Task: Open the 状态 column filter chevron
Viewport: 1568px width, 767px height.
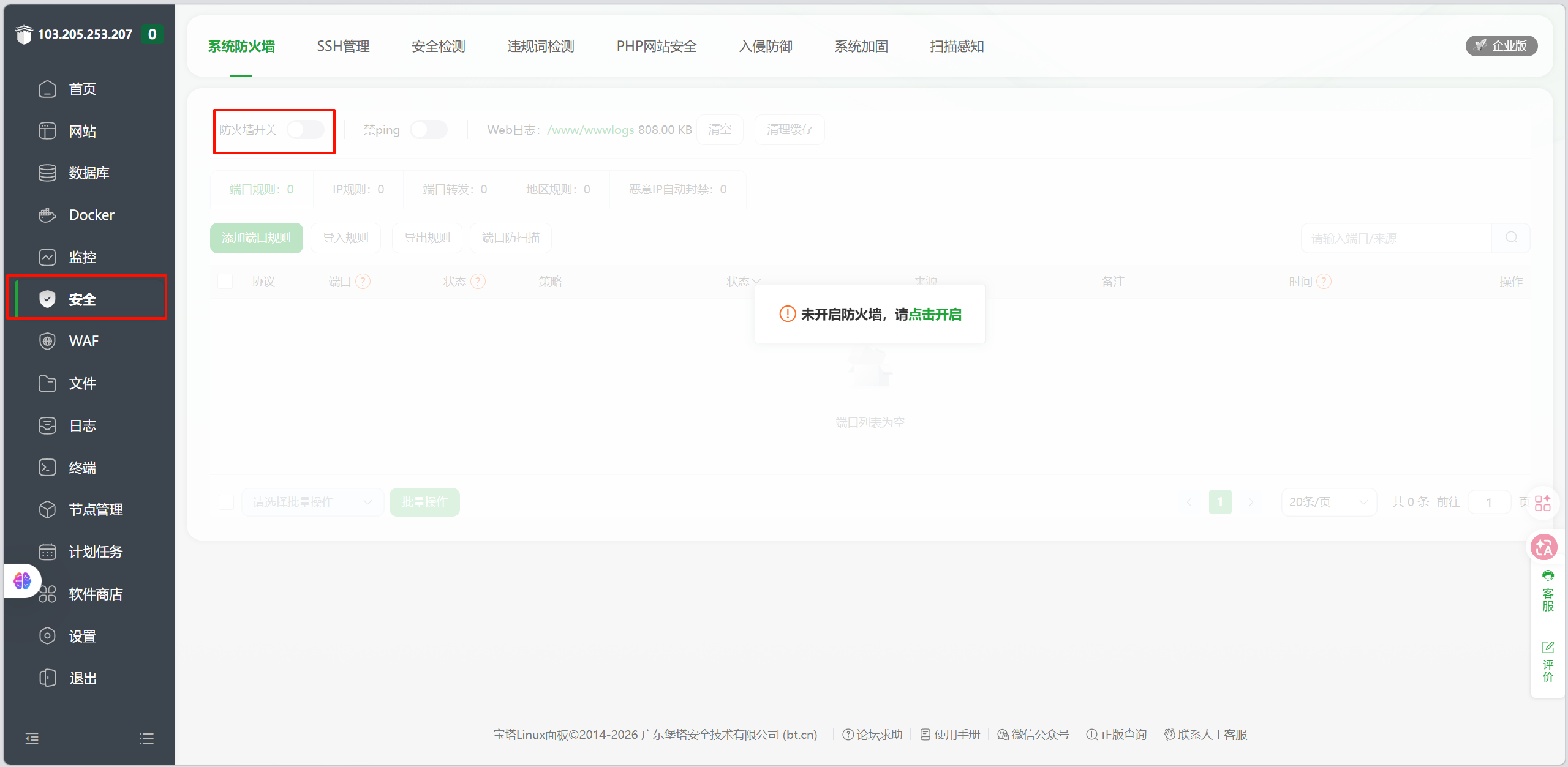Action: pos(757,281)
